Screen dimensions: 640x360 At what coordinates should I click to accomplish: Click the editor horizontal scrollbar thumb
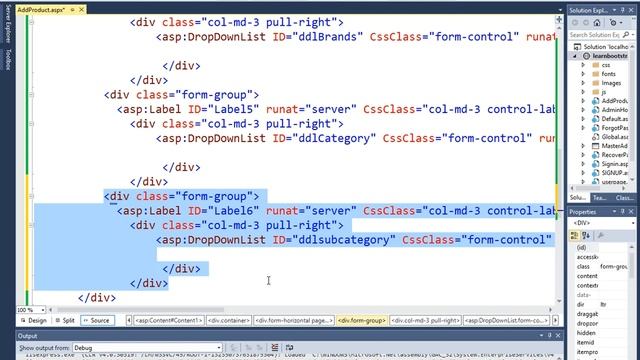tap(140, 310)
